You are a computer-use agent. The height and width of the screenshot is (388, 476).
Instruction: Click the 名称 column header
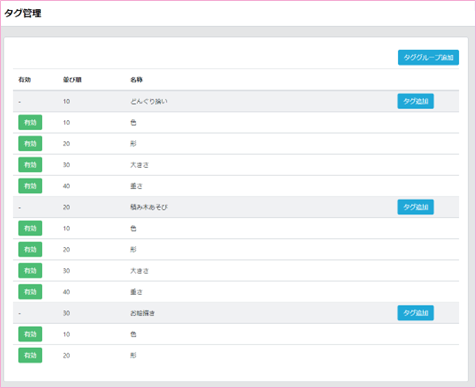[x=136, y=80]
